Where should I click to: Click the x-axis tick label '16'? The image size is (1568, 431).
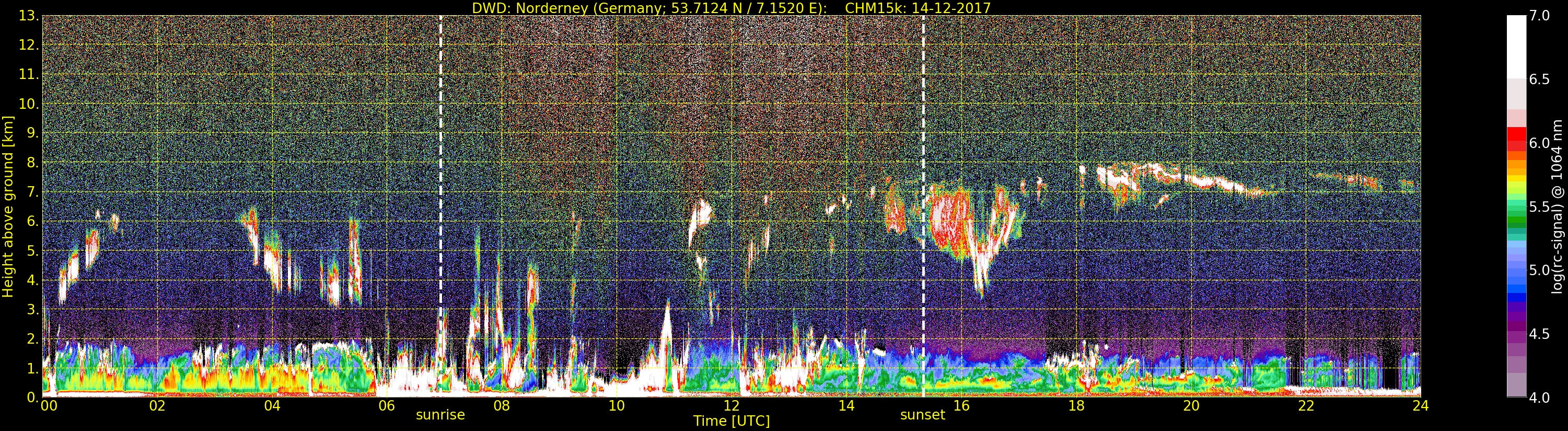pos(961,406)
